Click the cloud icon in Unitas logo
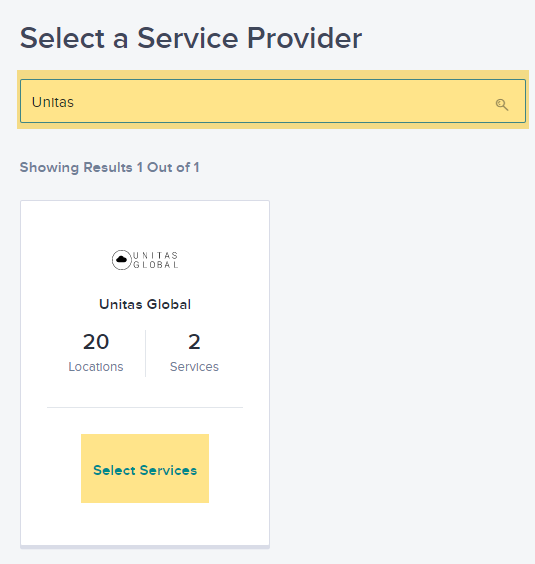The image size is (535, 564). (x=121, y=260)
